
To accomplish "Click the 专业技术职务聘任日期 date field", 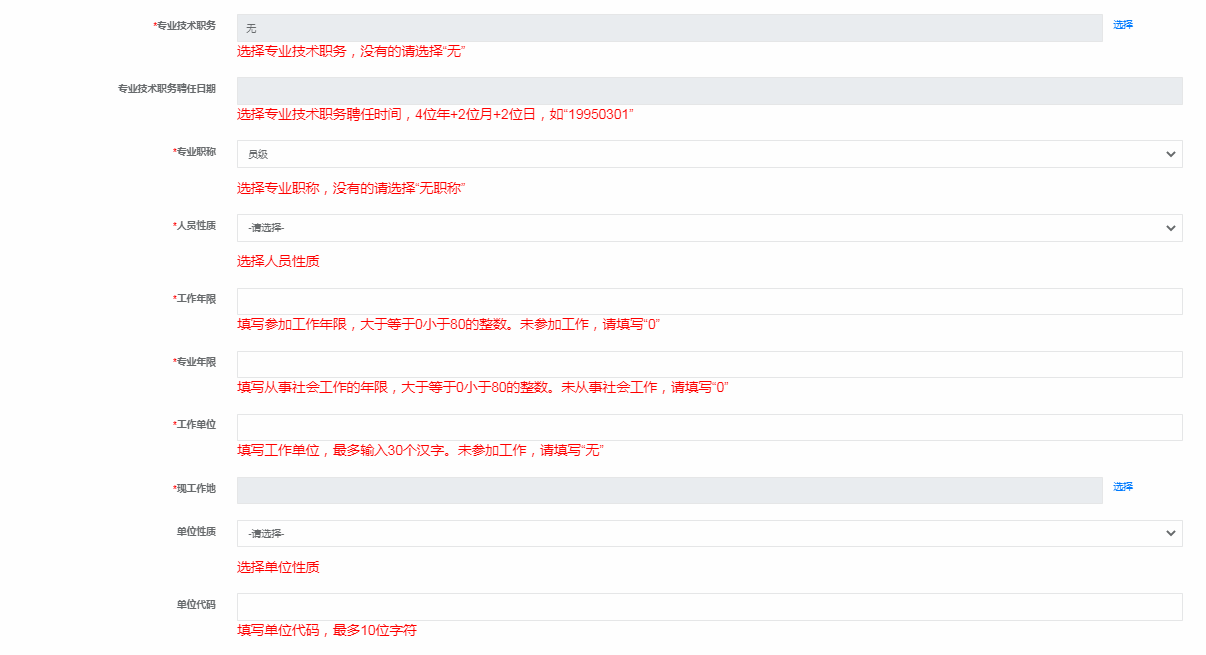I will [709, 91].
